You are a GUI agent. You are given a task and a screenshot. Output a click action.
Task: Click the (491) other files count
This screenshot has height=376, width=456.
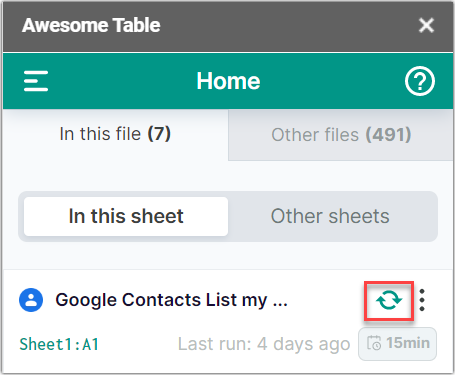388,135
